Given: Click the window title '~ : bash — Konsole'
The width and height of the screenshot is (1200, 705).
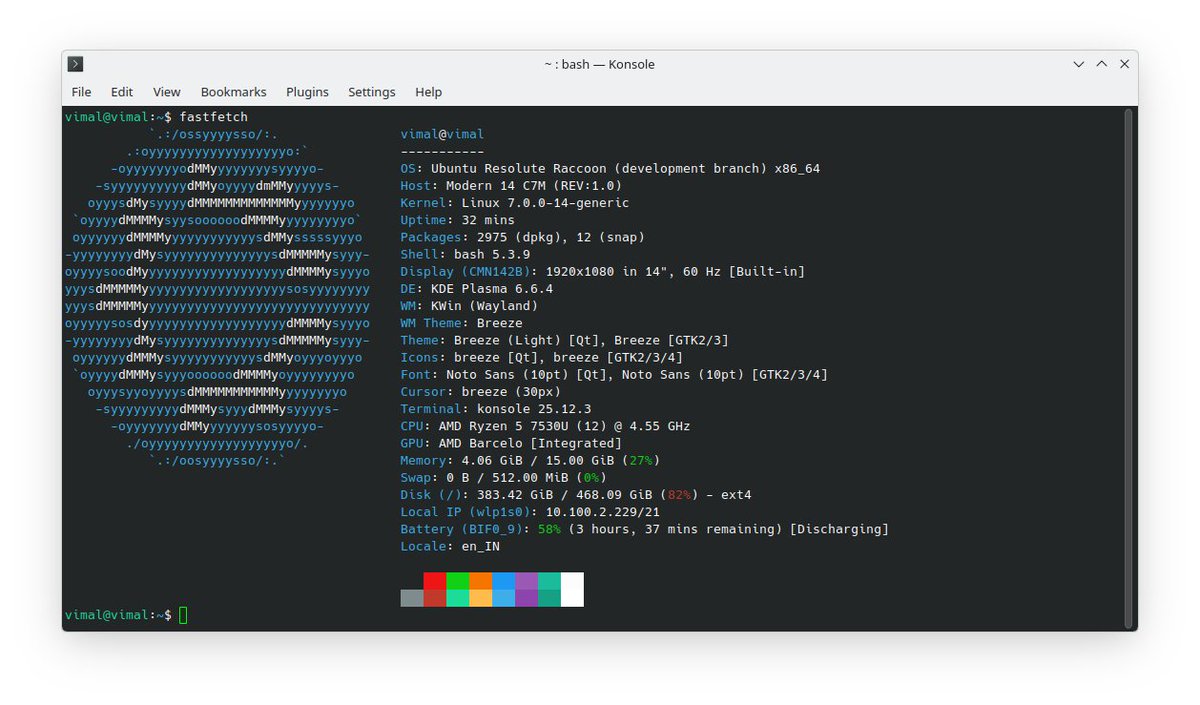Looking at the screenshot, I should pos(600,64).
